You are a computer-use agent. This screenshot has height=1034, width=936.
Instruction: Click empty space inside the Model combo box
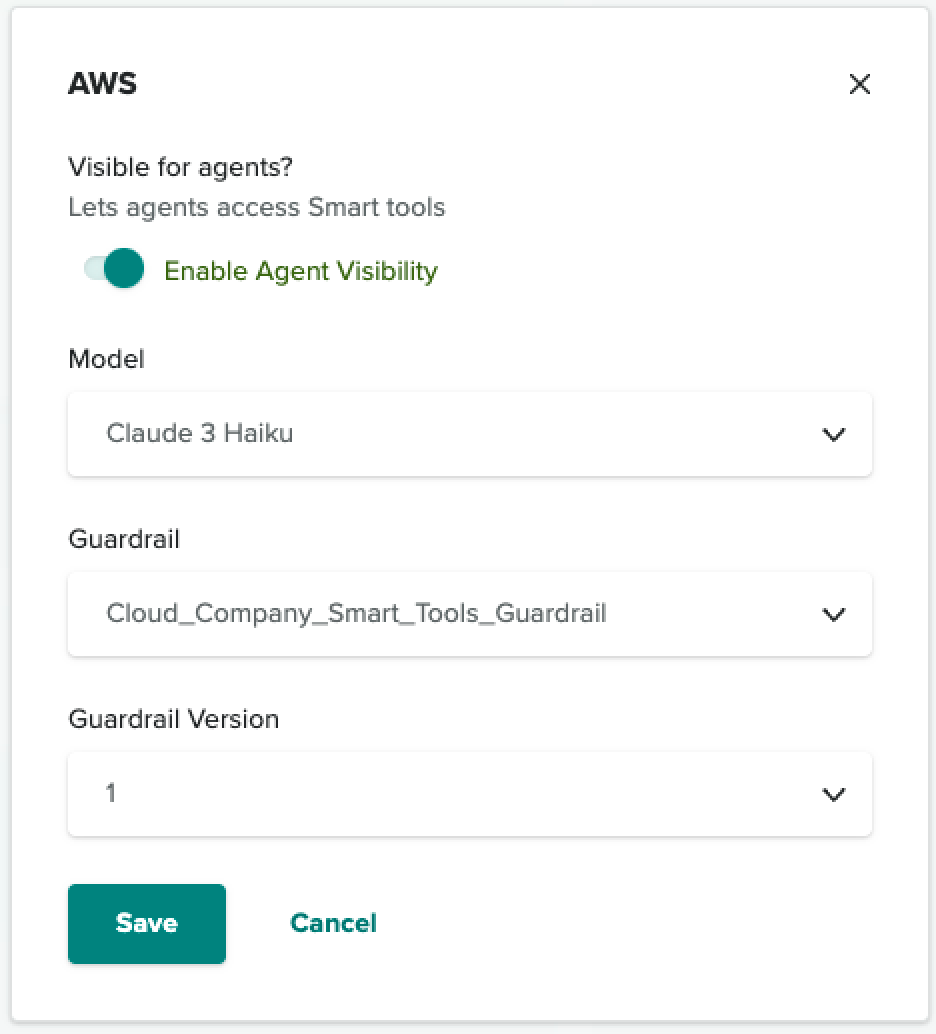coord(550,434)
